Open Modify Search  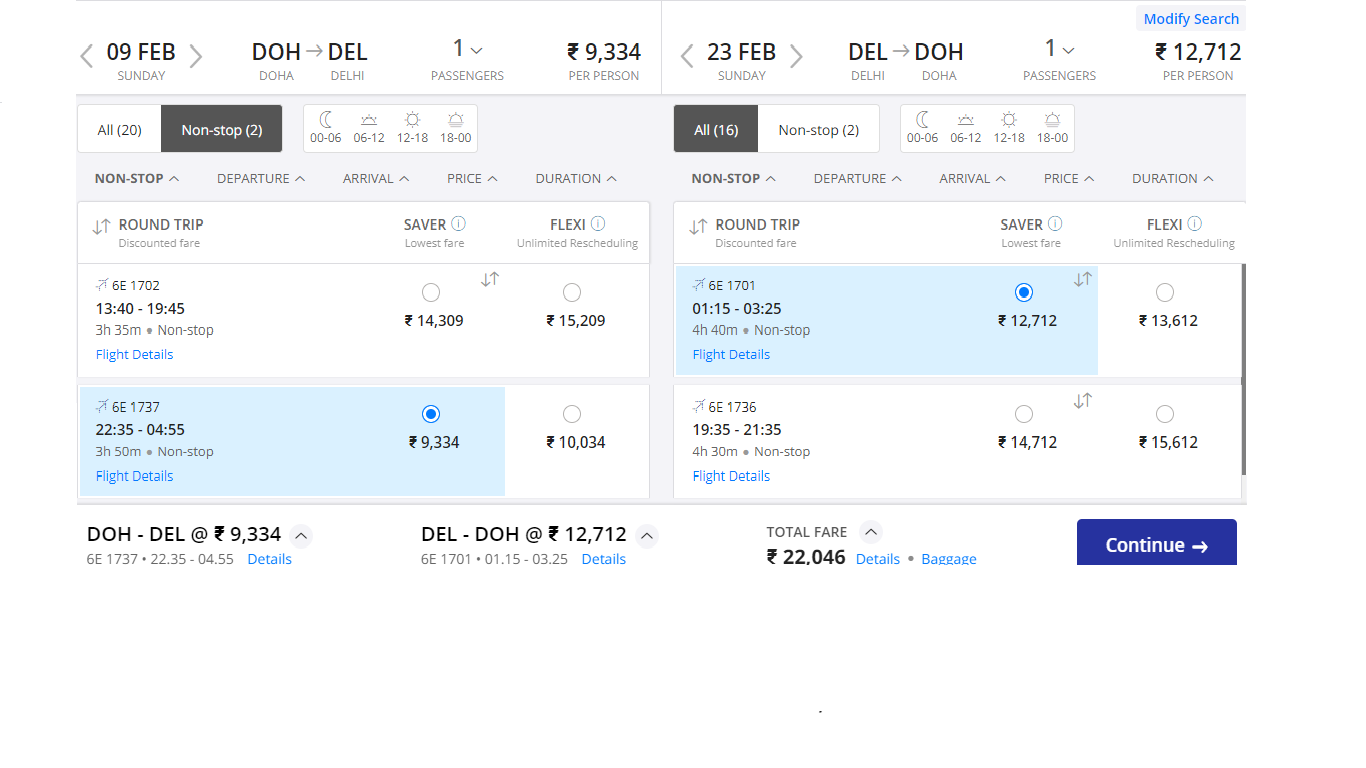tap(1190, 19)
